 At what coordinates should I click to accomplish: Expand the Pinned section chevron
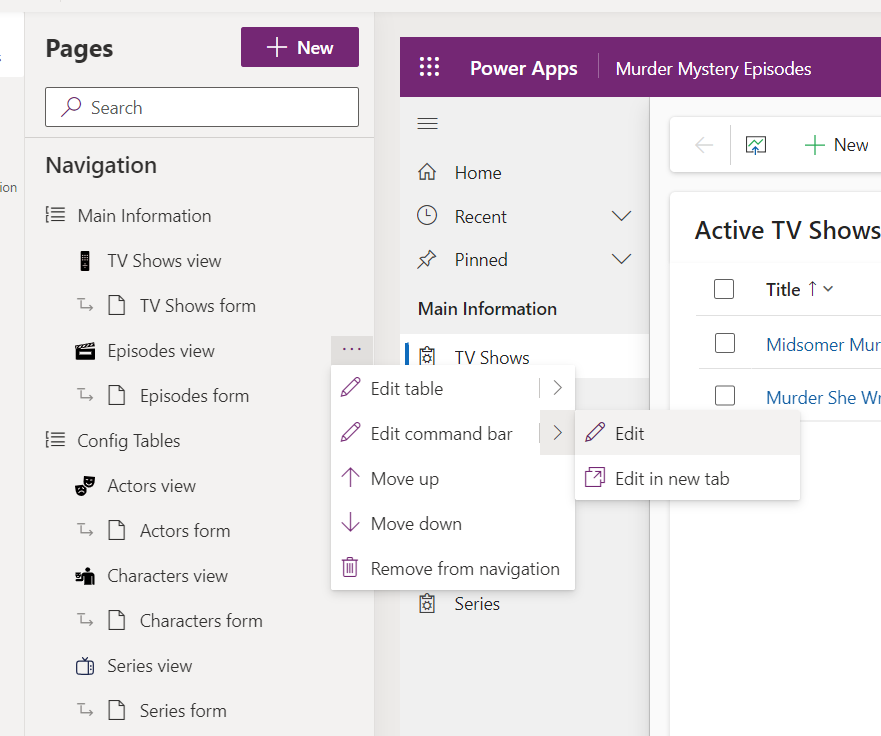click(621, 259)
